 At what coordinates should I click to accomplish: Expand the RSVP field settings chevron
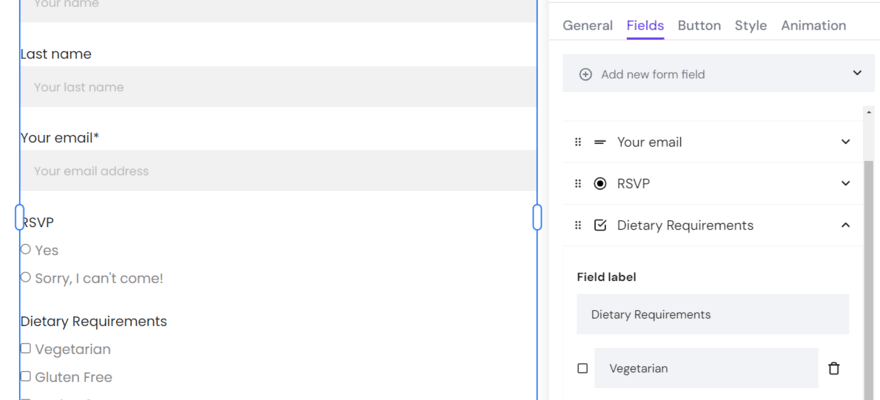coord(846,184)
